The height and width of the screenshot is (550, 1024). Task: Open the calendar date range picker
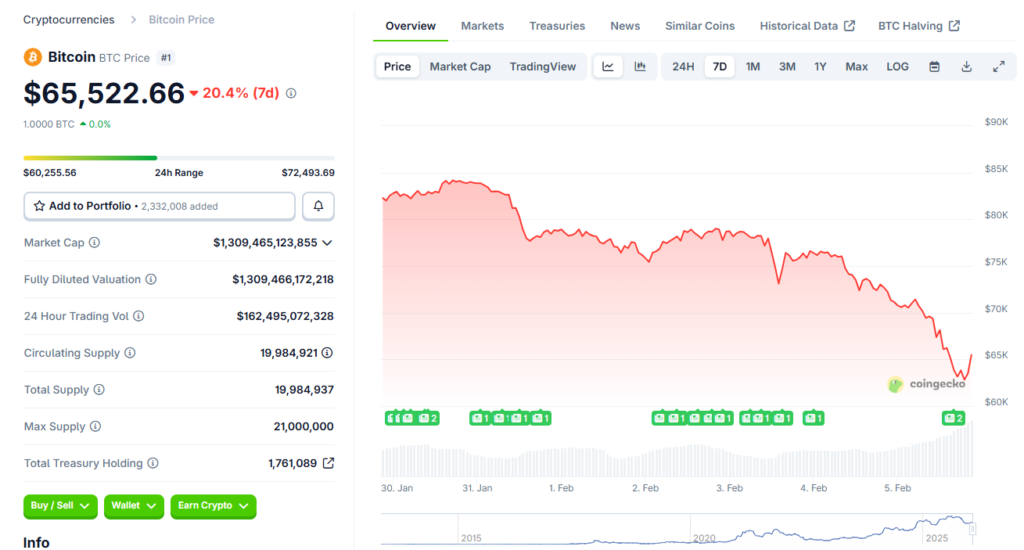(934, 67)
